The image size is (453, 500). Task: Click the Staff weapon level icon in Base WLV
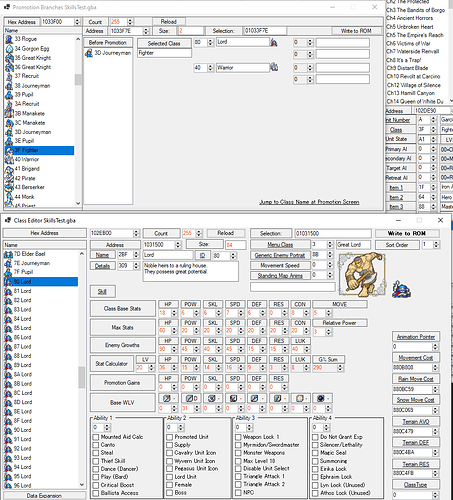coord(255,398)
